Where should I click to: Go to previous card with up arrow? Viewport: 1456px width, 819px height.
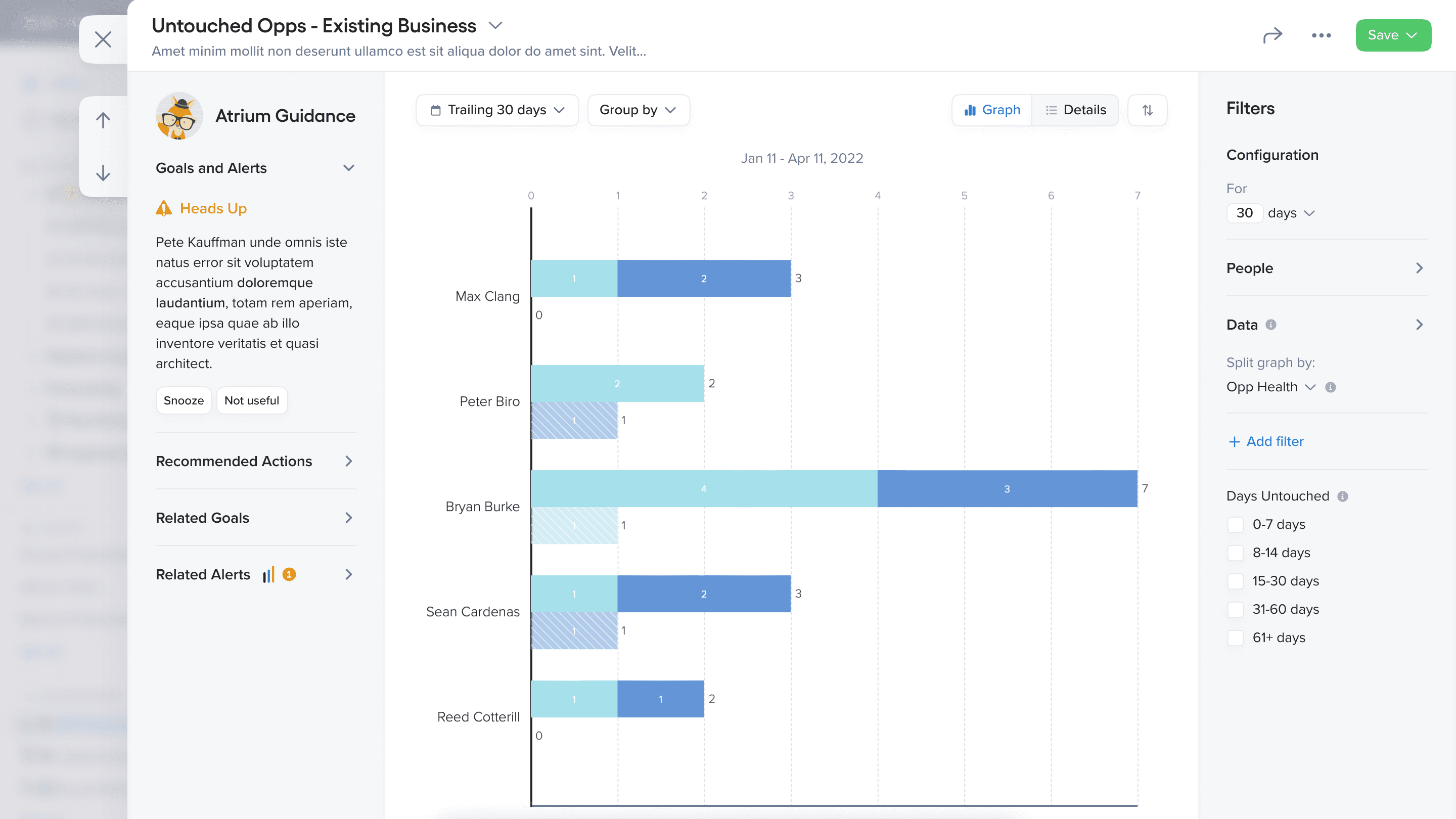103,120
